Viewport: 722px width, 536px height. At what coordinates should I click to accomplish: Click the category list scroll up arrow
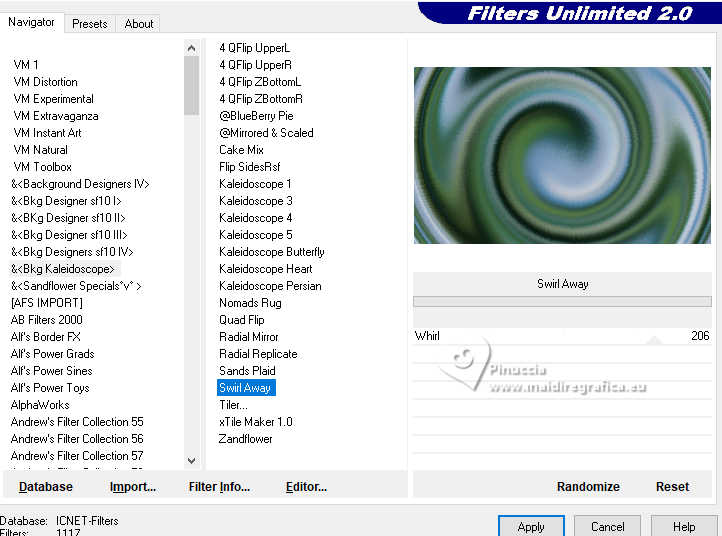click(x=192, y=48)
